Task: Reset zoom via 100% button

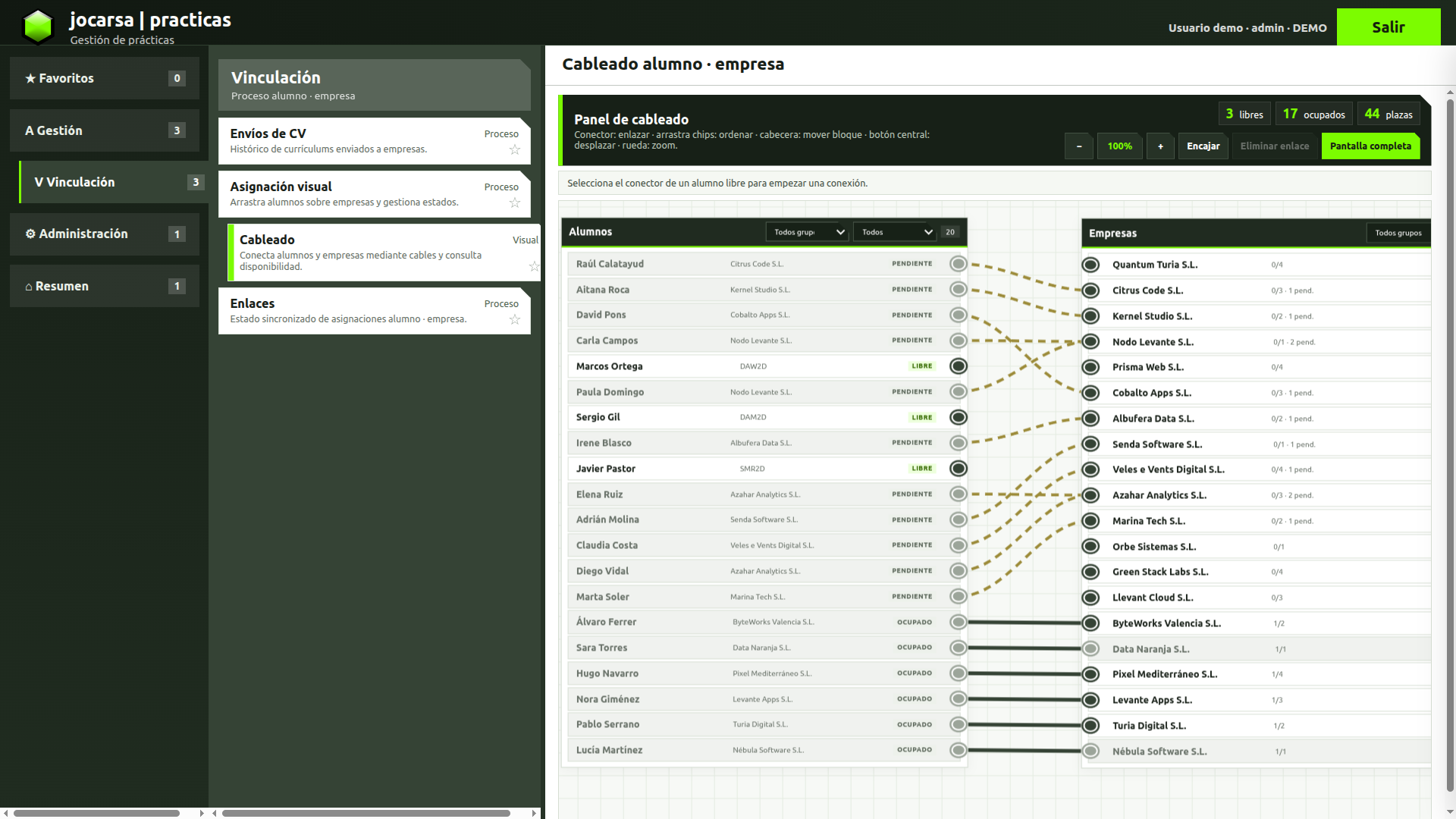Action: coord(1120,146)
